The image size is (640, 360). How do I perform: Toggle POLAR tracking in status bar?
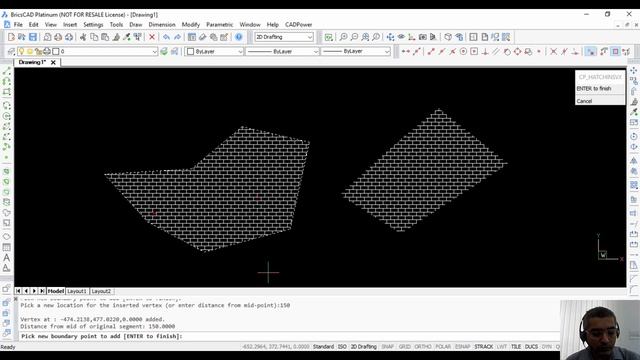(x=443, y=347)
